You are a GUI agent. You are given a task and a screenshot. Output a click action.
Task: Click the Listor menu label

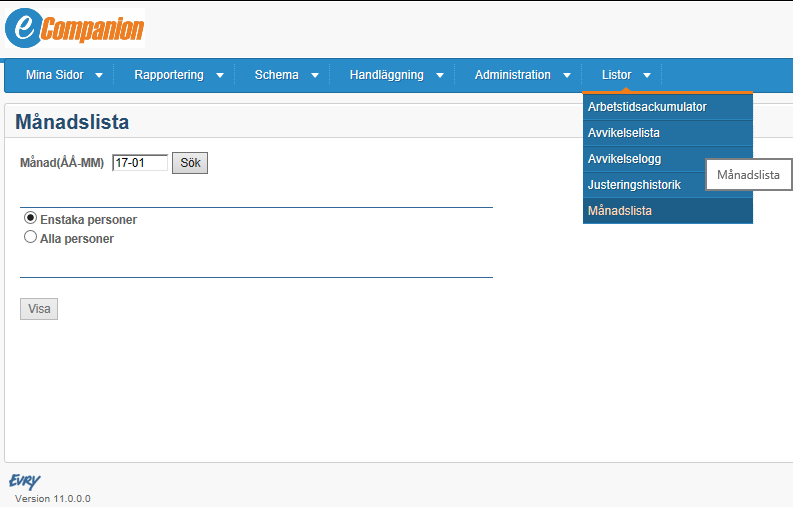616,75
